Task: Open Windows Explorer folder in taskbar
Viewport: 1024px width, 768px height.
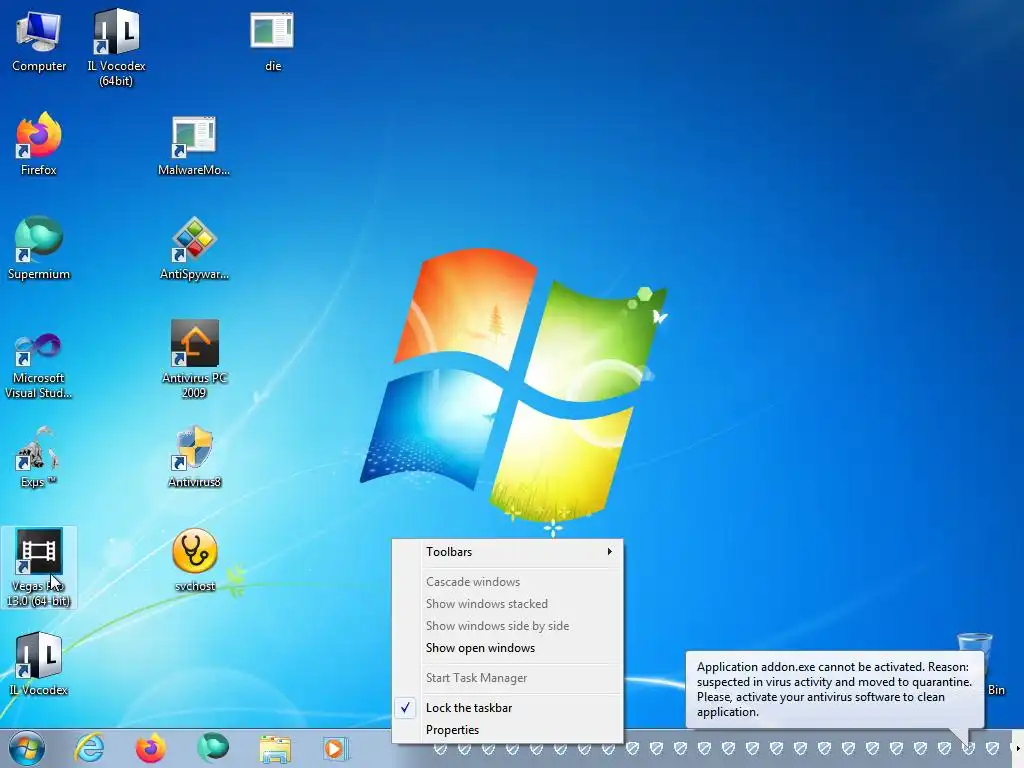Action: pos(275,748)
